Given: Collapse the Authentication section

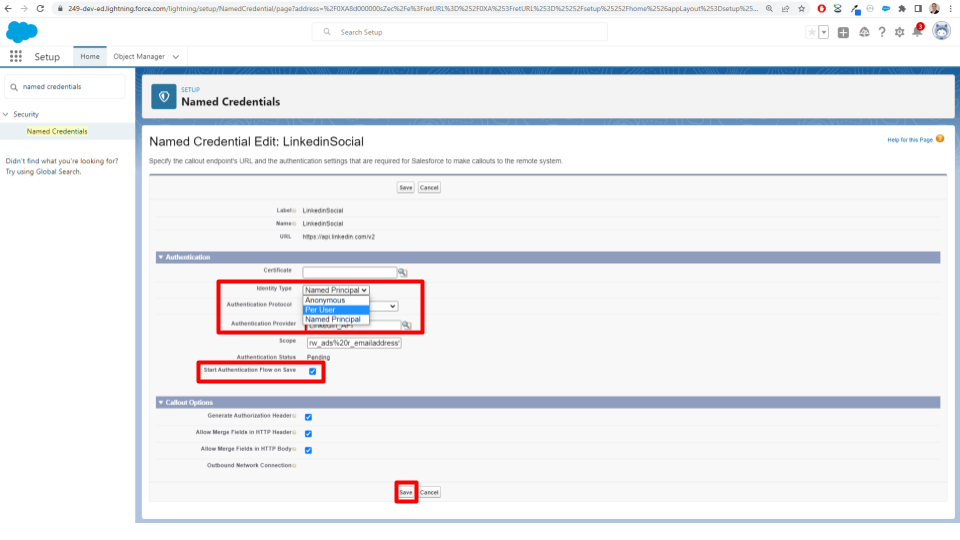Looking at the screenshot, I should pyautogui.click(x=161, y=257).
